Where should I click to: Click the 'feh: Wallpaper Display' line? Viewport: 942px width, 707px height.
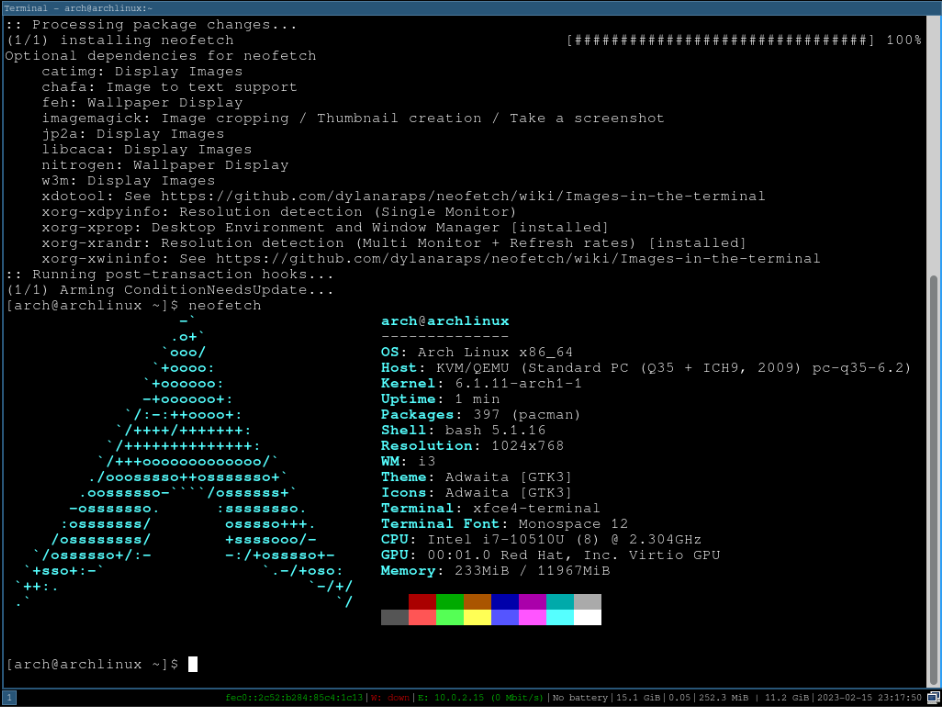142,103
